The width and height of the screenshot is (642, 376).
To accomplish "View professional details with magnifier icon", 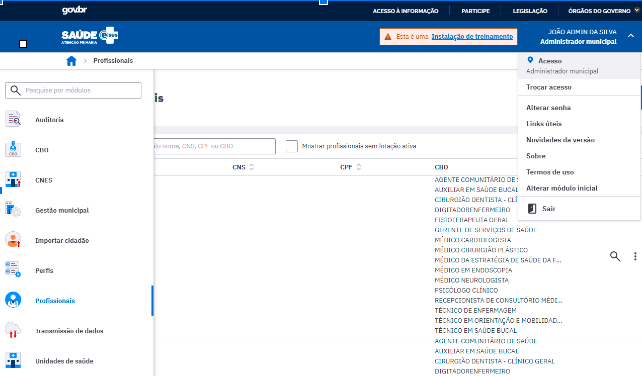I will coord(615,256).
